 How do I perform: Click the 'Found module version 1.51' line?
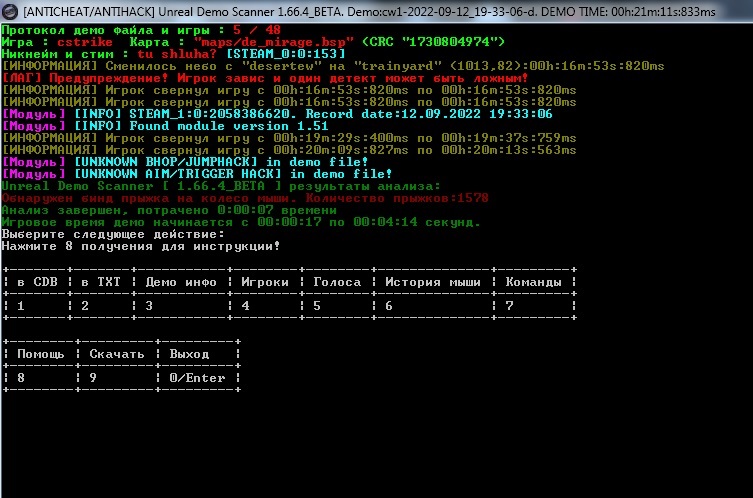click(x=165, y=126)
